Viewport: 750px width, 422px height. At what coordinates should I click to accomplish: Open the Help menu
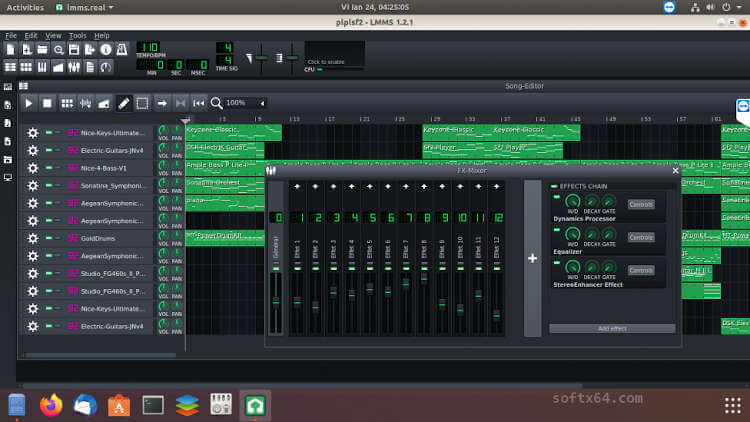coord(102,35)
